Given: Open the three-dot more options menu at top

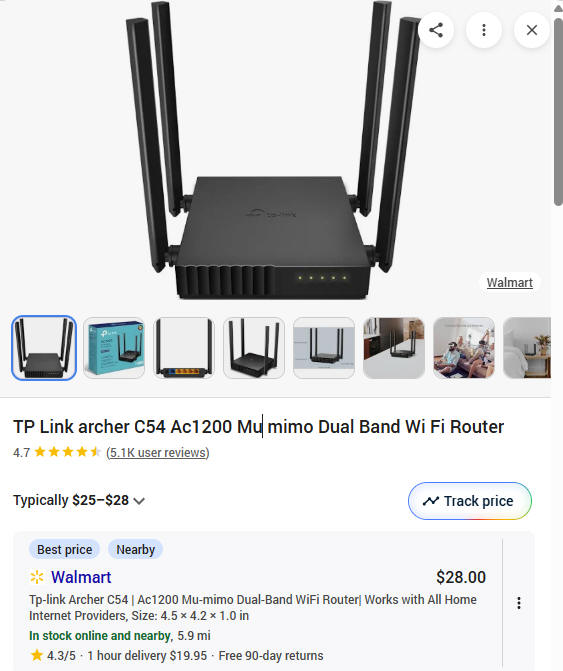Looking at the screenshot, I should point(483,30).
